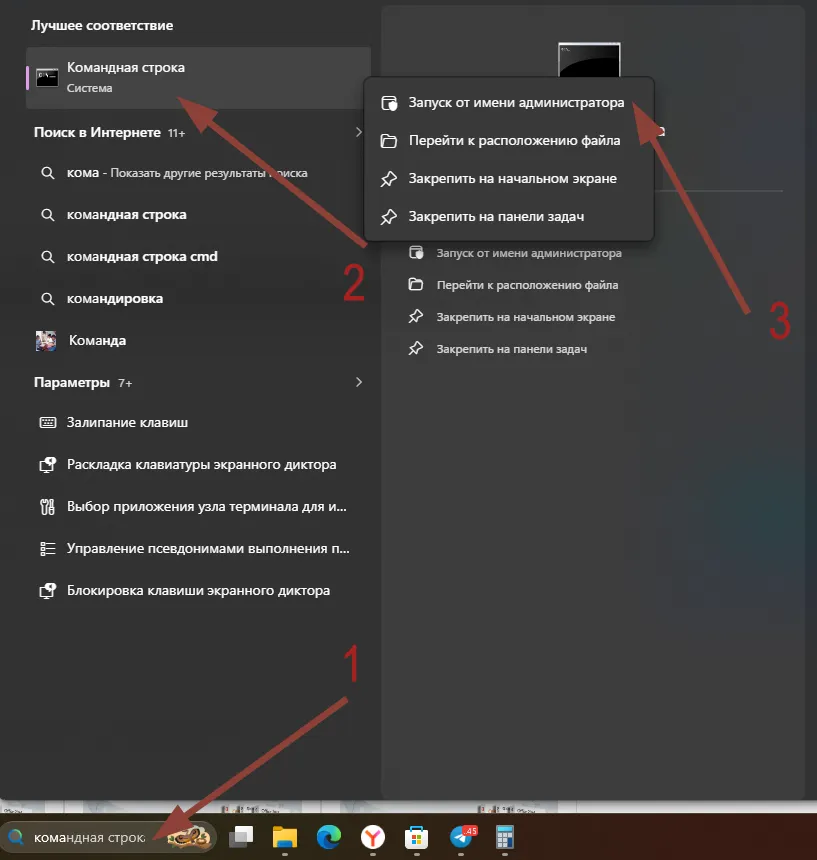Open Yandex Browser in the taskbar
Viewport: 817px width, 860px height.
[373, 837]
